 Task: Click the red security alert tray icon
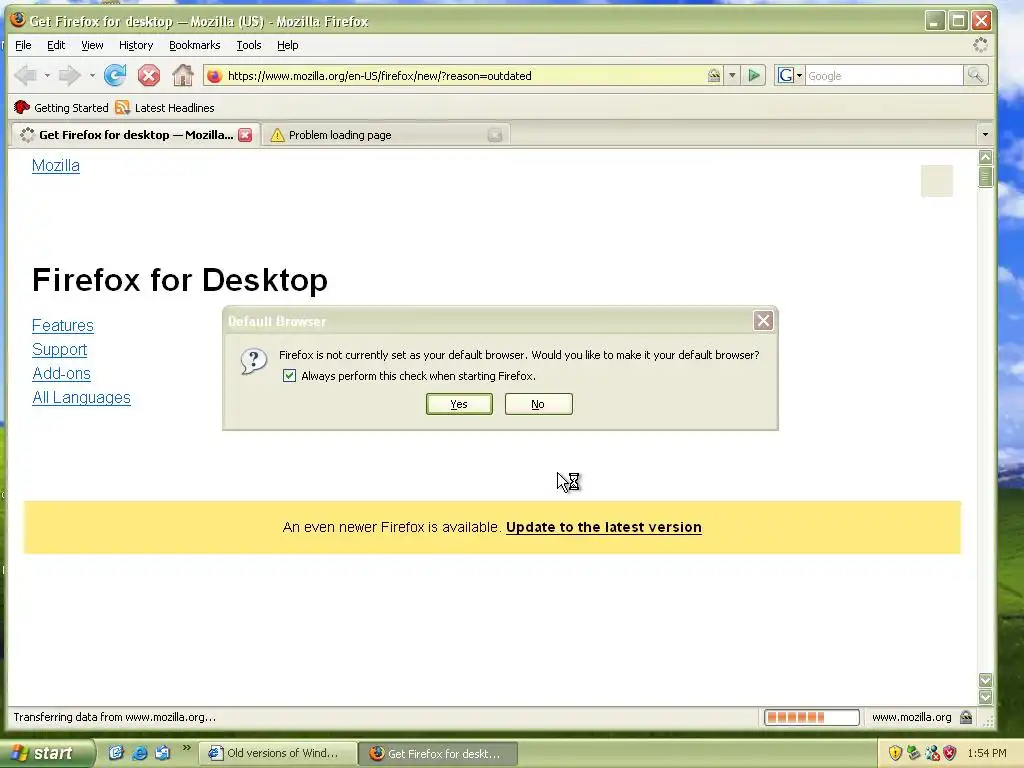(x=950, y=753)
